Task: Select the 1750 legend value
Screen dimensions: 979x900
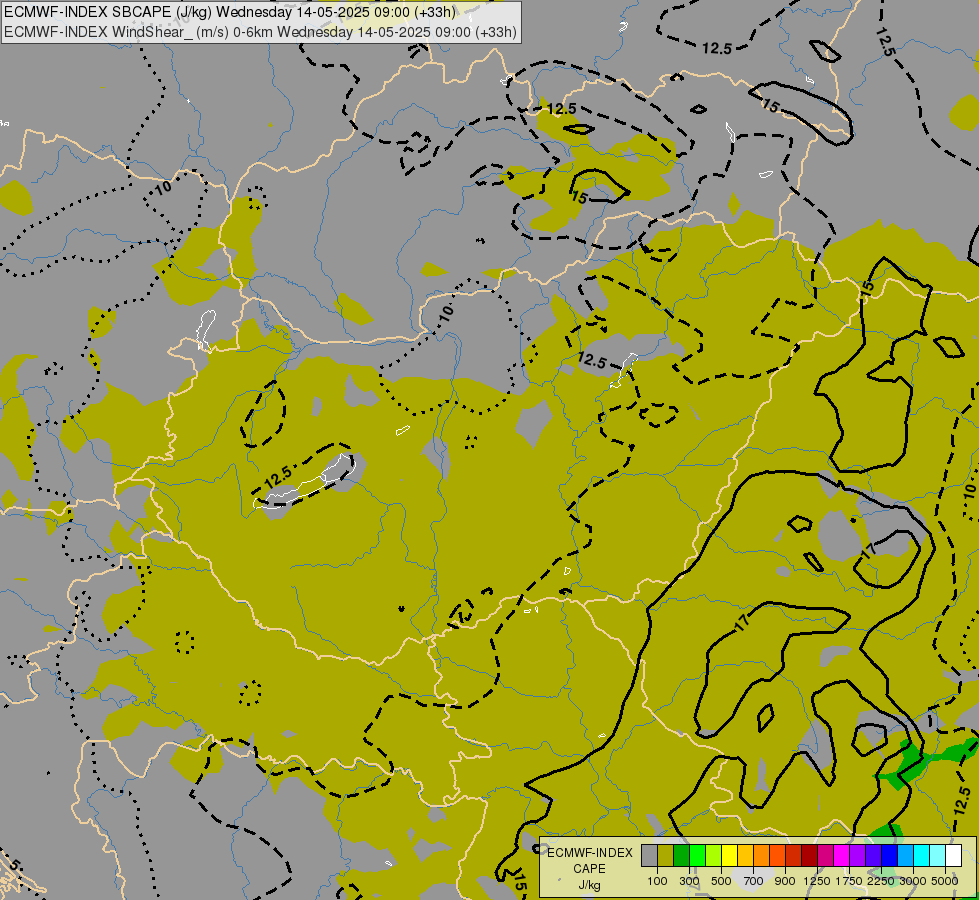Action: point(849,881)
